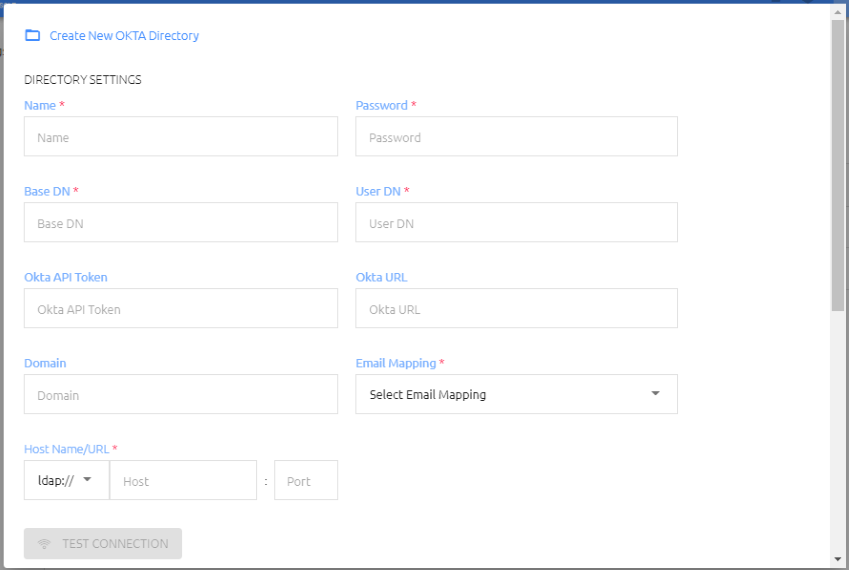Click the Okta URL label
This screenshot has height=570, width=849.
[381, 277]
